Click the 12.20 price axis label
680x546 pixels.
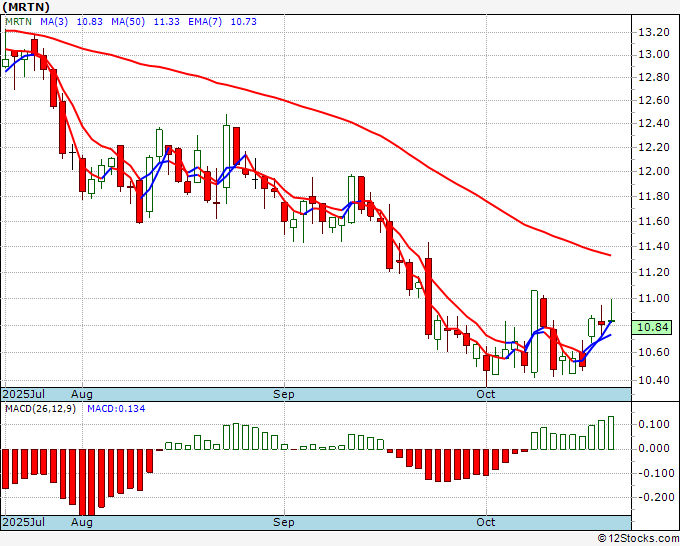[654, 147]
